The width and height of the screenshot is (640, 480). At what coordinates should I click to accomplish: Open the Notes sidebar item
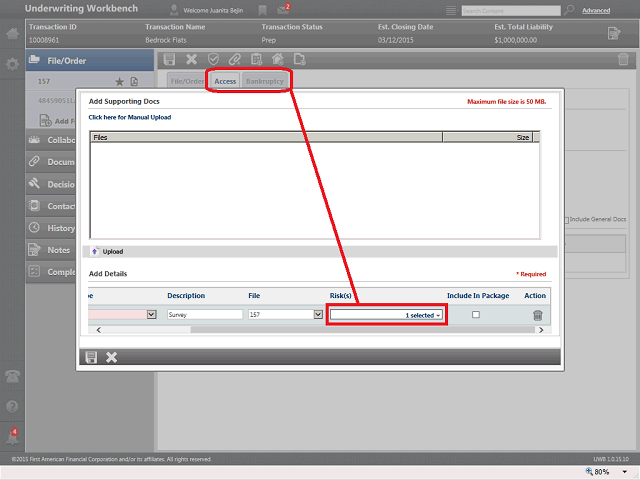51,250
